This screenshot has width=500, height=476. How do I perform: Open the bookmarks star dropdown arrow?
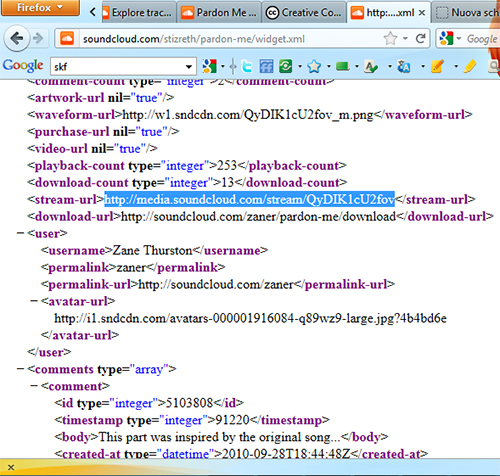(329, 66)
